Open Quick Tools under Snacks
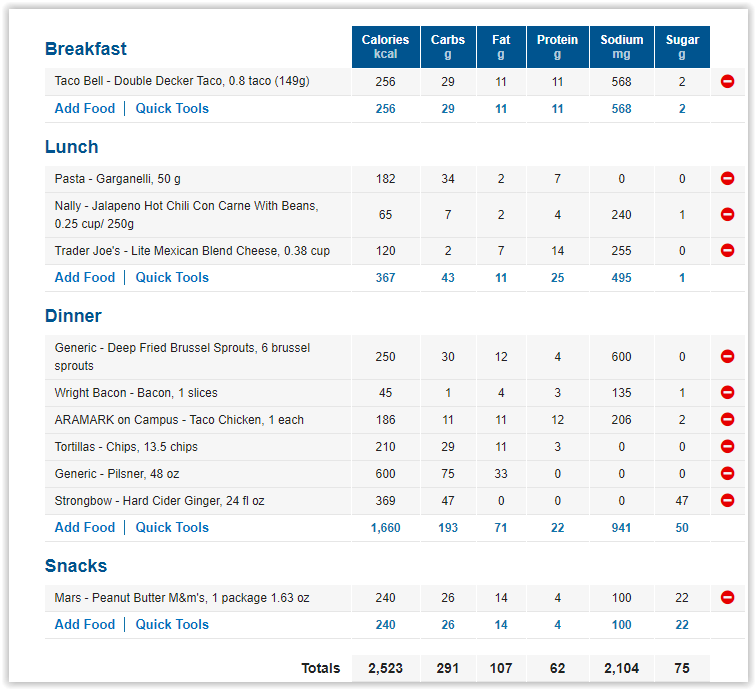756x690 pixels. tap(172, 624)
